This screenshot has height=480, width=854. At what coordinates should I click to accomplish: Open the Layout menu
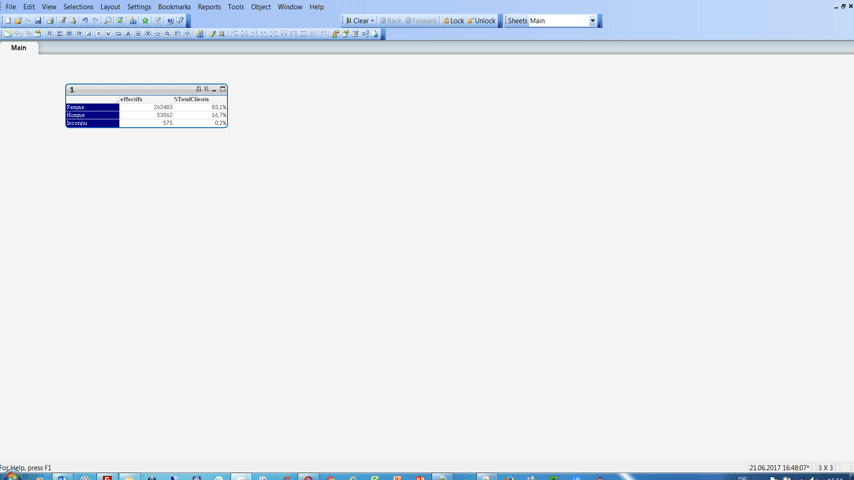(110, 7)
